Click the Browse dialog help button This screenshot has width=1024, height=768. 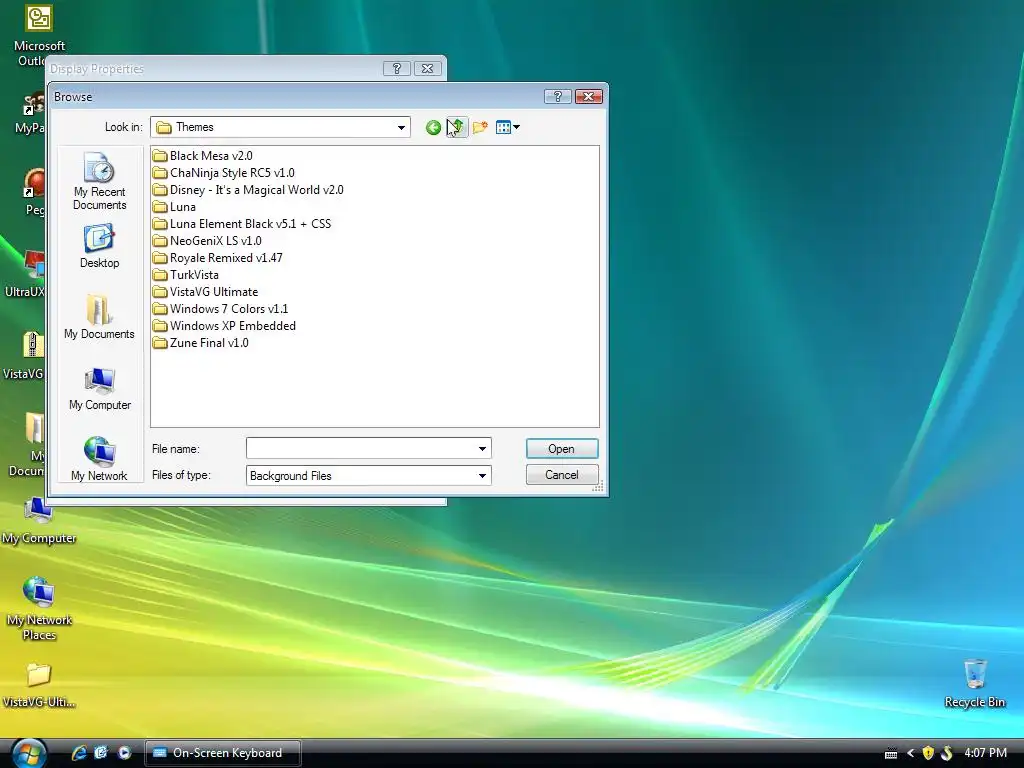[x=558, y=97]
